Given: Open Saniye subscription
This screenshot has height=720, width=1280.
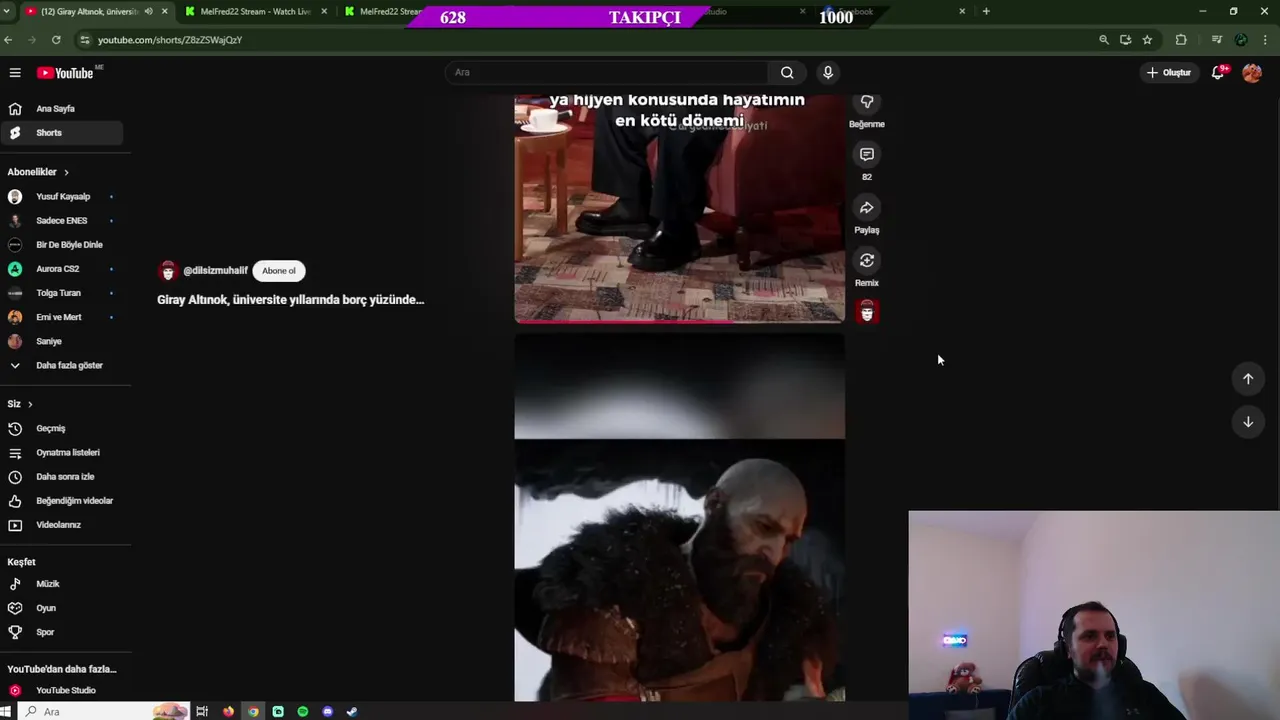Looking at the screenshot, I should pos(61,342).
